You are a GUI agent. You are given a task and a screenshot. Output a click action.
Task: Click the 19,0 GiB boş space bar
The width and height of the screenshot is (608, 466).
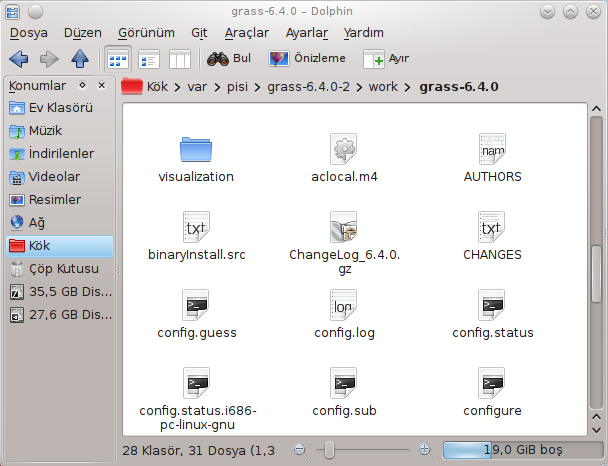(x=522, y=450)
